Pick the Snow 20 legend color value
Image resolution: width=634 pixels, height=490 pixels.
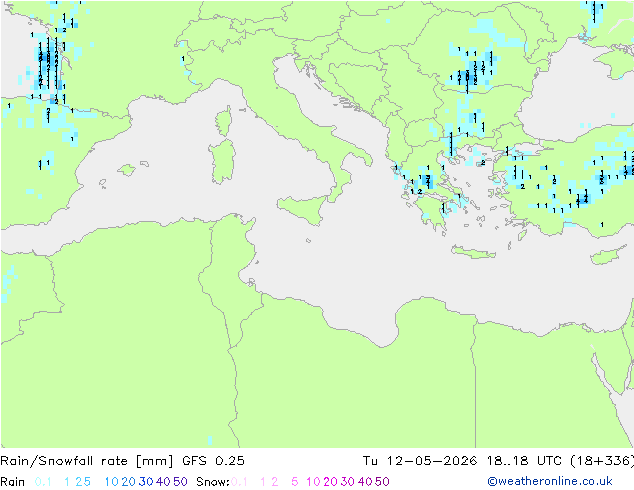pos(330,482)
